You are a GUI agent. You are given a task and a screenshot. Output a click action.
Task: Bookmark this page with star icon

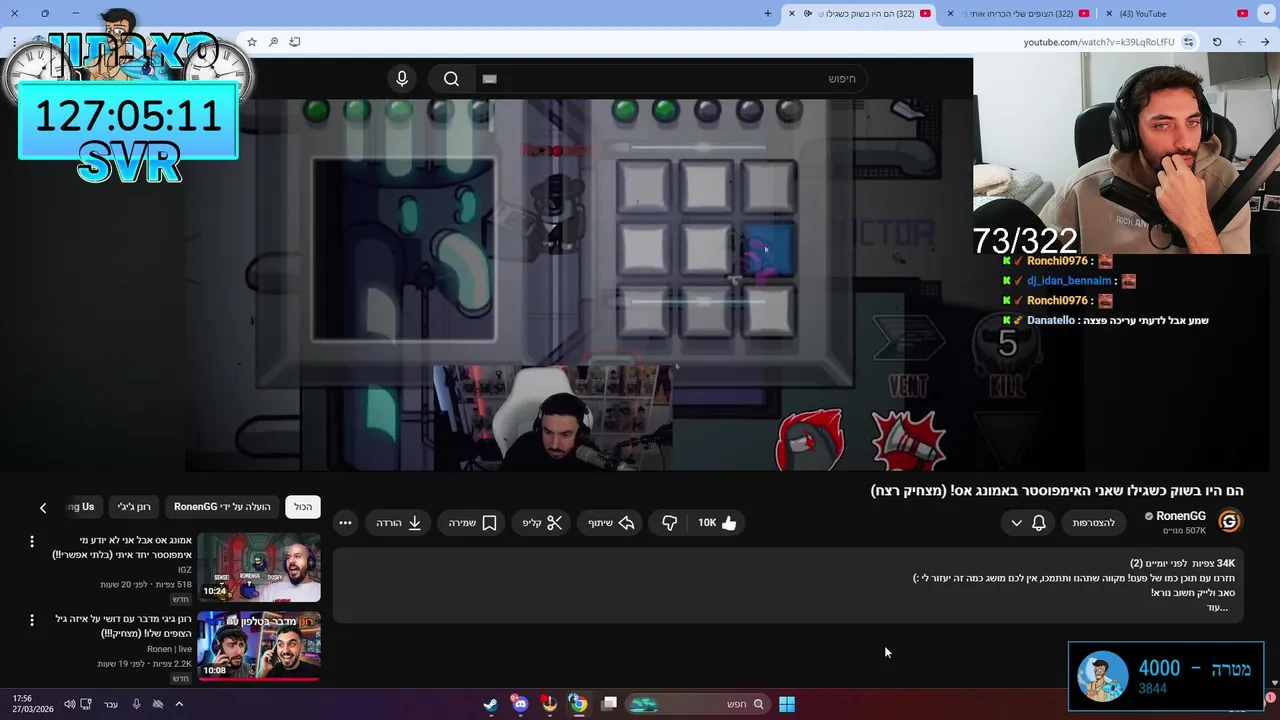[252, 42]
